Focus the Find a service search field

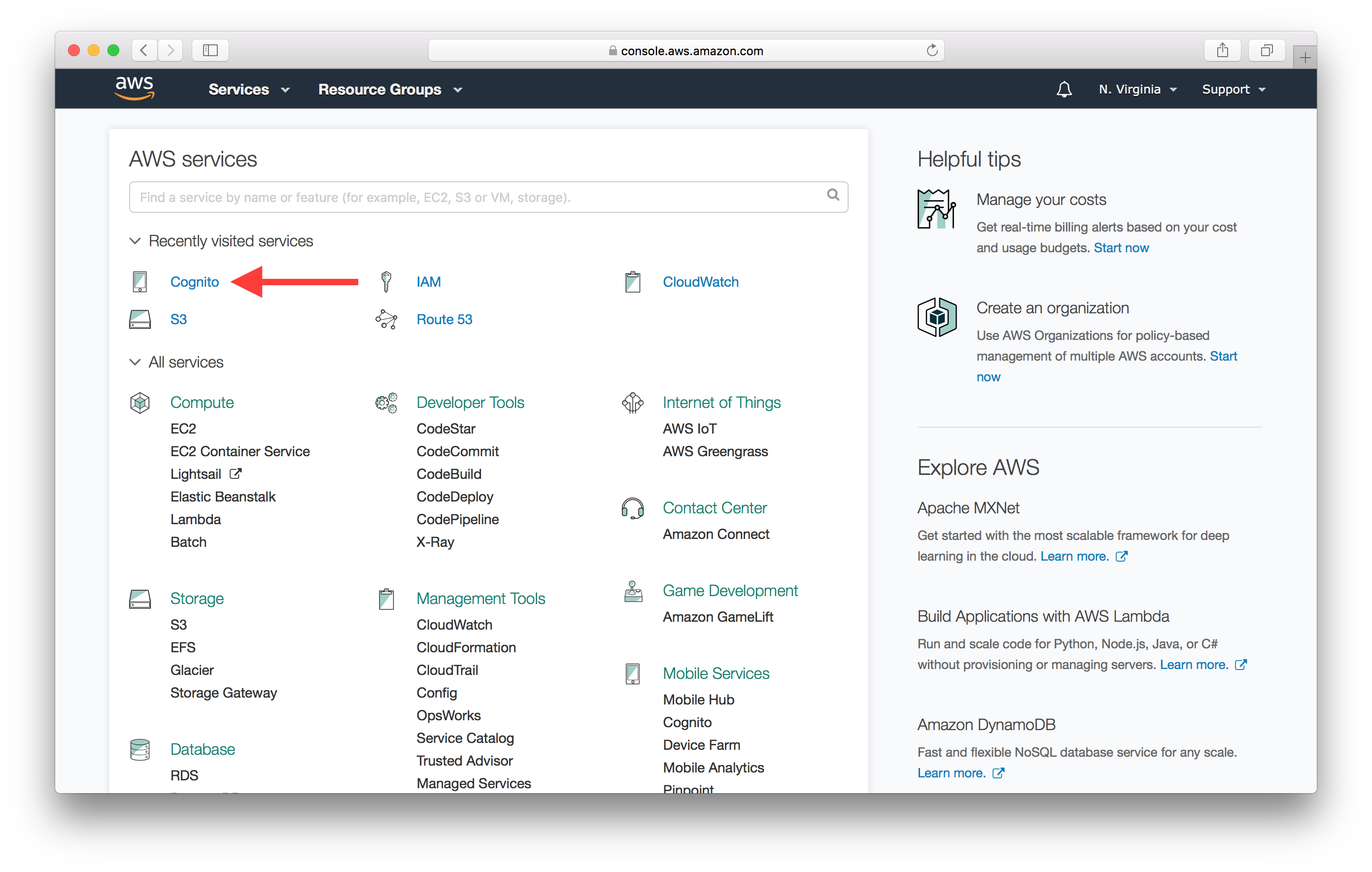(488, 197)
